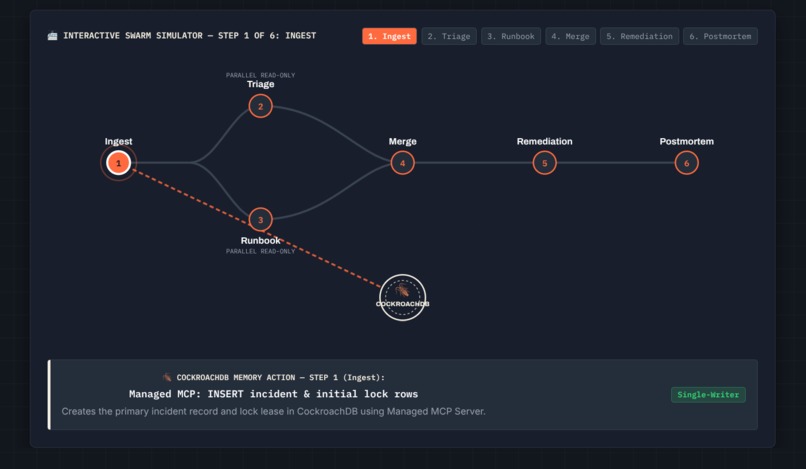The height and width of the screenshot is (469, 806).
Task: Click the simulator icon beside the header title
Action: pyautogui.click(x=52, y=35)
